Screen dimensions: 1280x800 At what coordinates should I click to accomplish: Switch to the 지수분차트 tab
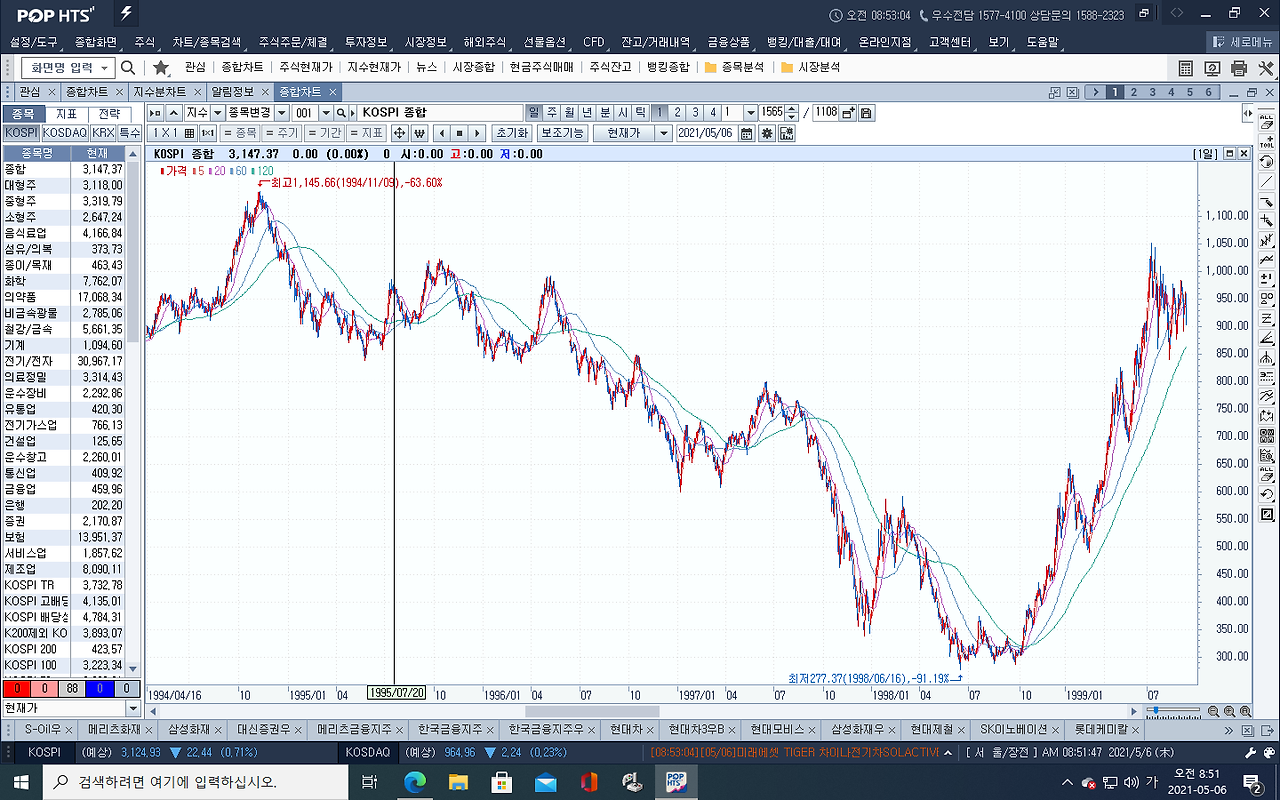[x=160, y=91]
